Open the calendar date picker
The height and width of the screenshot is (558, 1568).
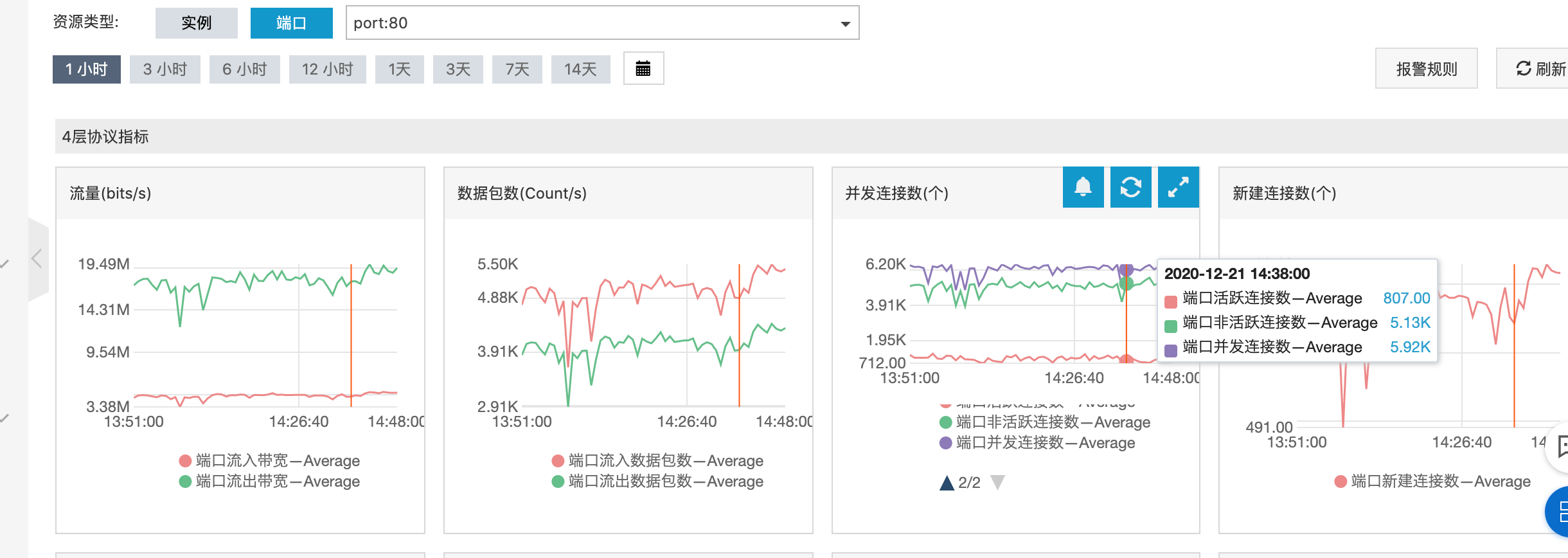(643, 69)
